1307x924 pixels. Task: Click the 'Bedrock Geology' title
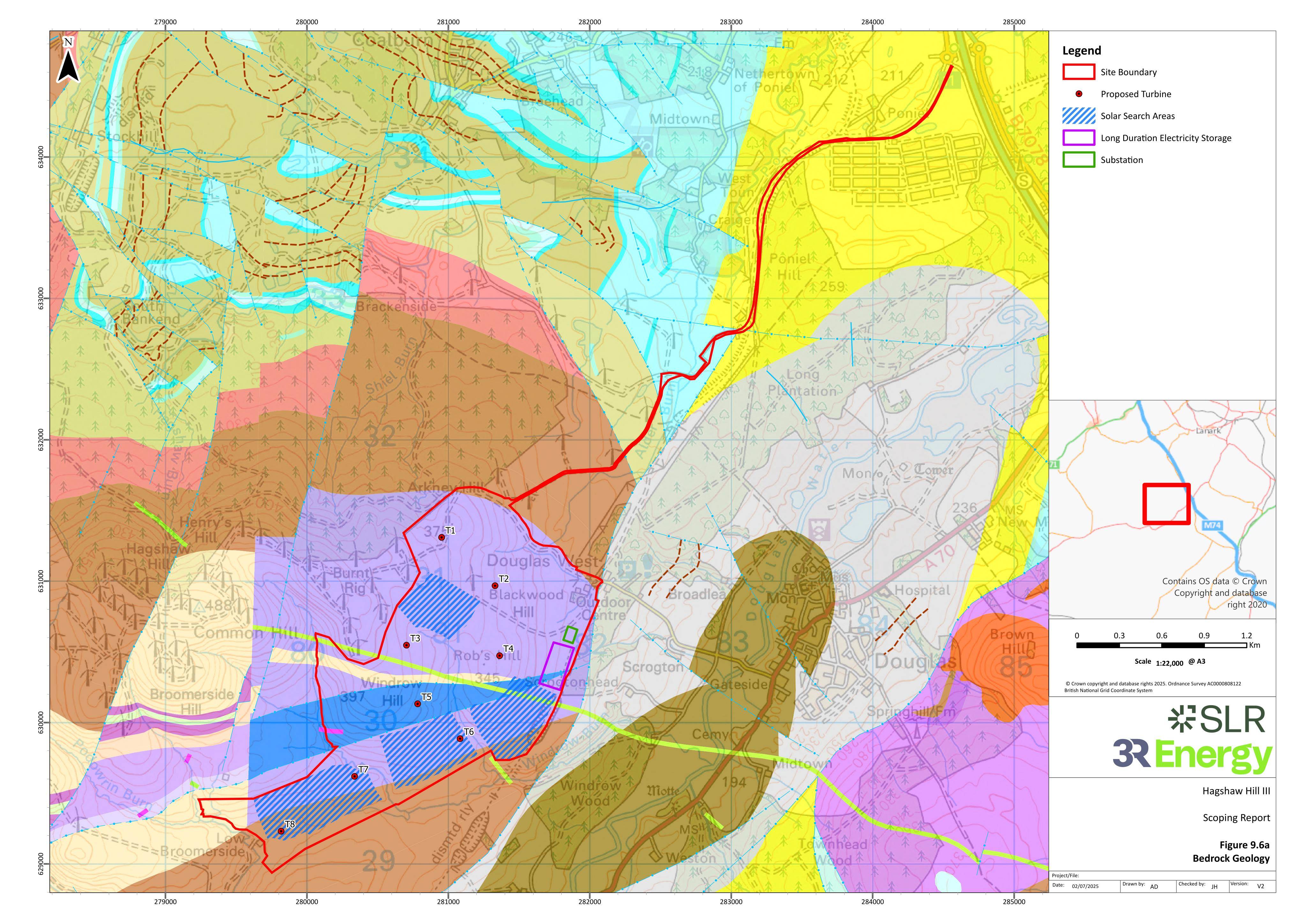(x=1231, y=859)
